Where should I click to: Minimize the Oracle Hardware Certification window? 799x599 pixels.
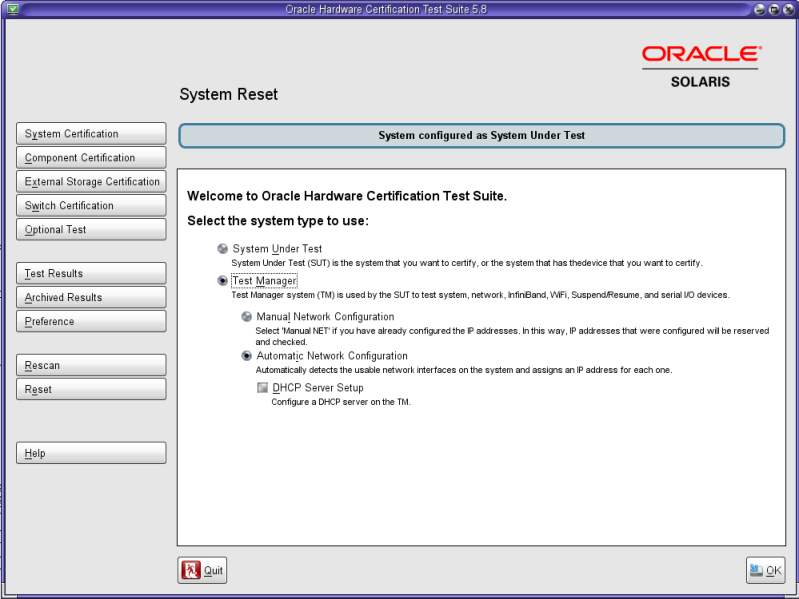(759, 9)
